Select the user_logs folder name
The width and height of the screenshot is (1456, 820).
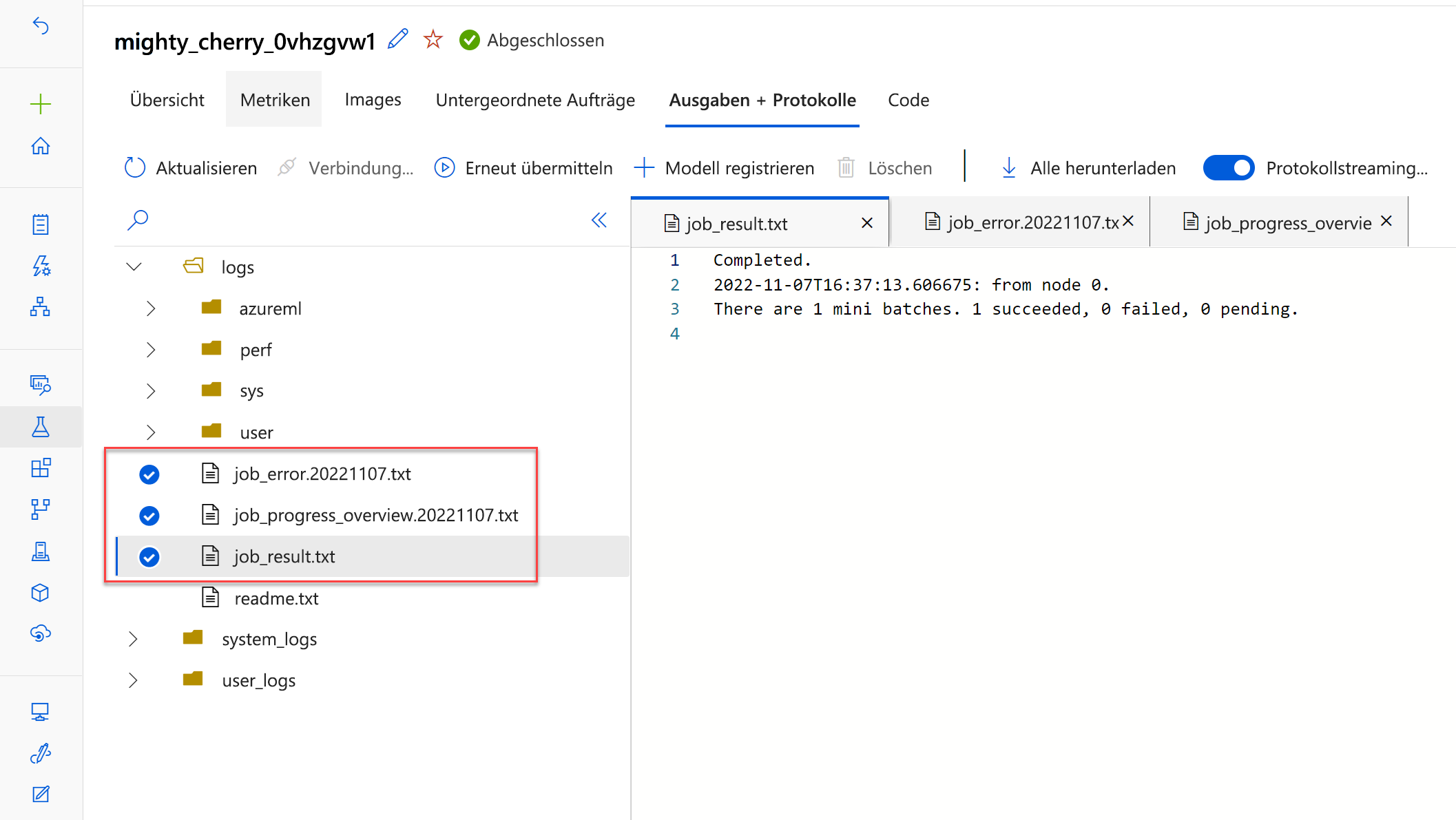point(259,680)
